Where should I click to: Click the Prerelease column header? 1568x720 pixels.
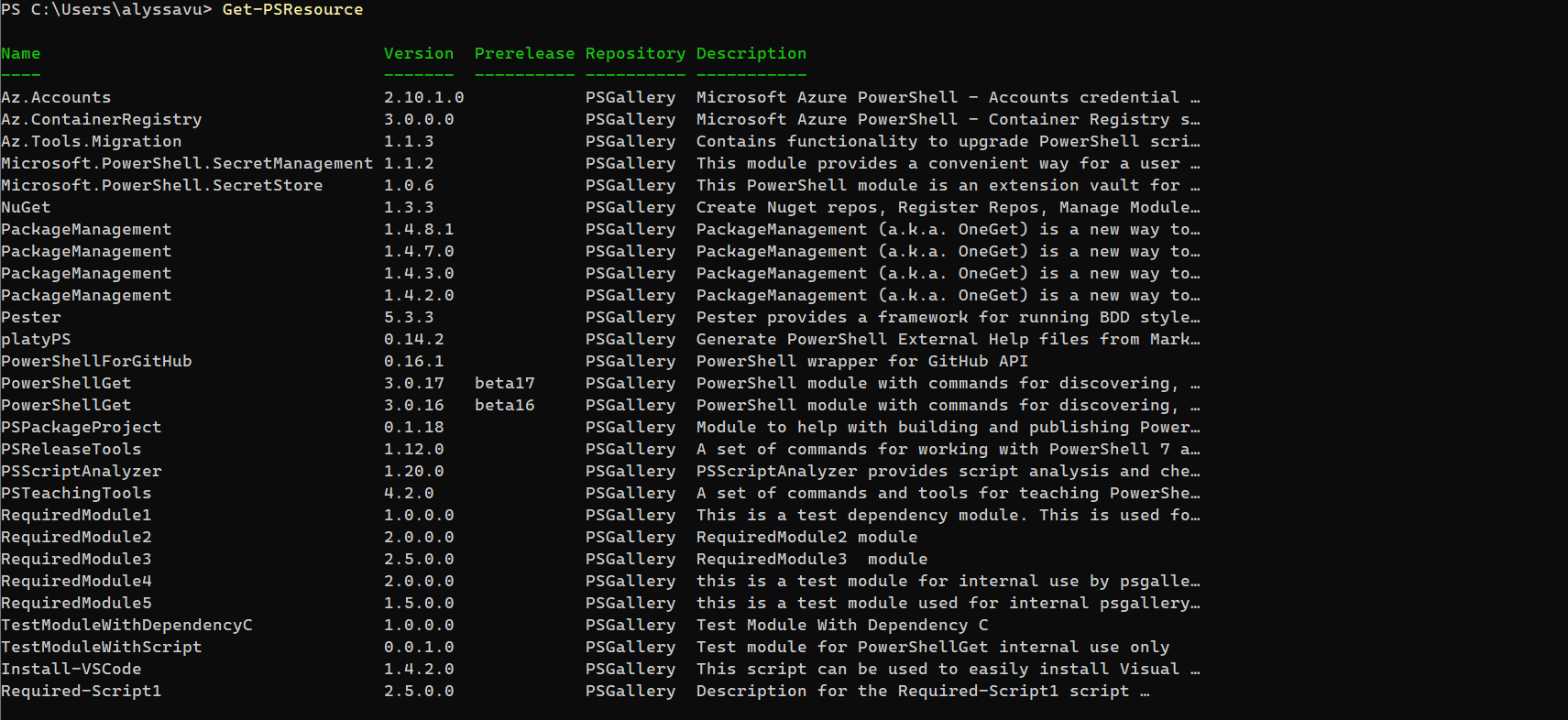525,53
